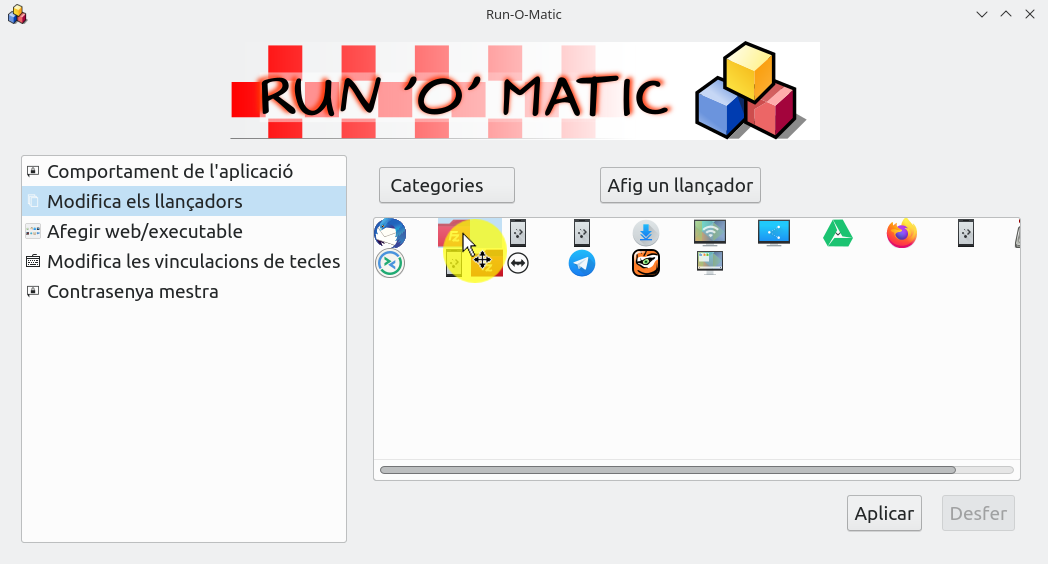Viewport: 1048px width, 564px height.
Task: Select the TeamViewer double-arrow launcher
Action: point(518,263)
